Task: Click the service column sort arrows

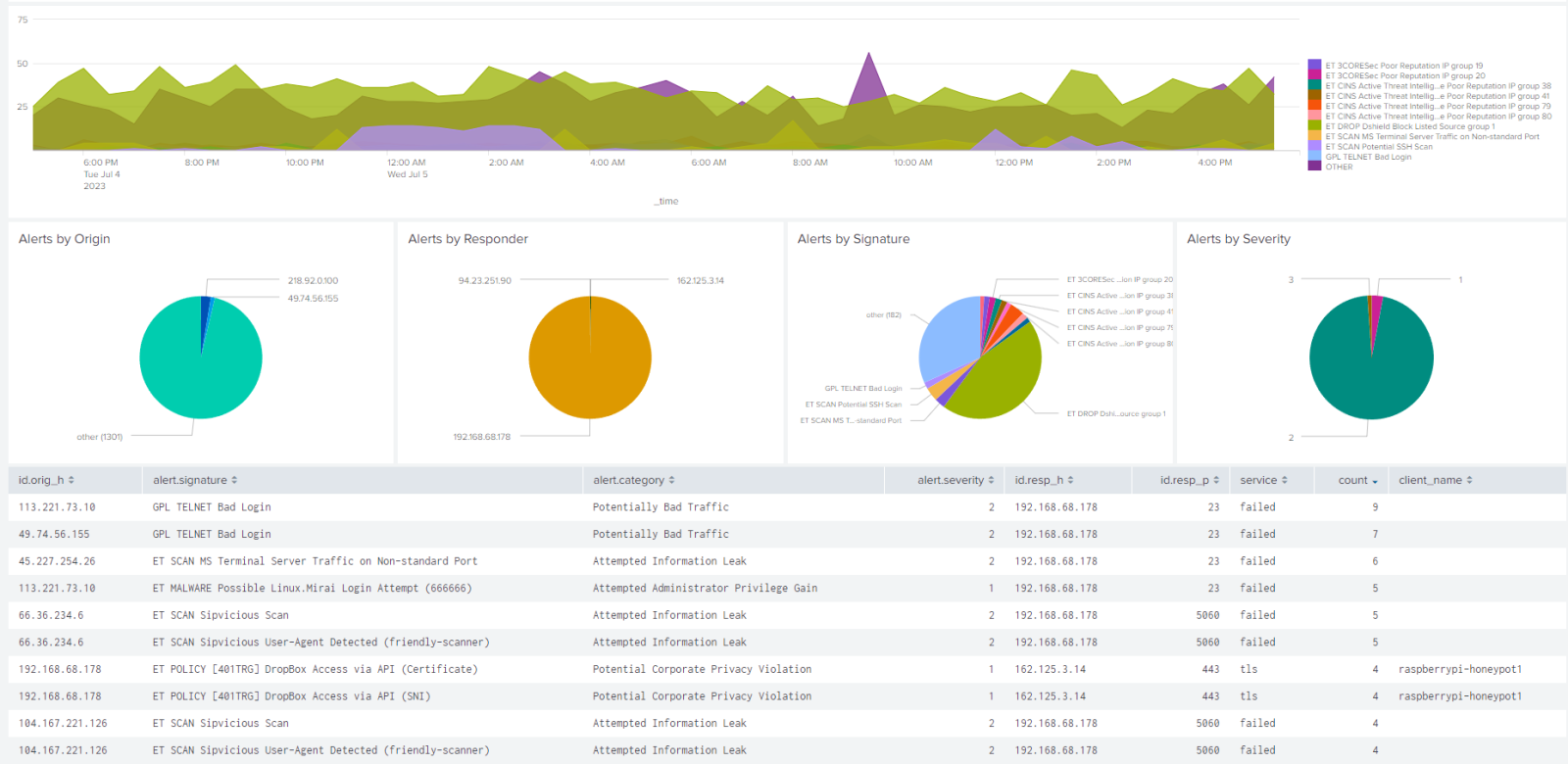Action: 1284,480
